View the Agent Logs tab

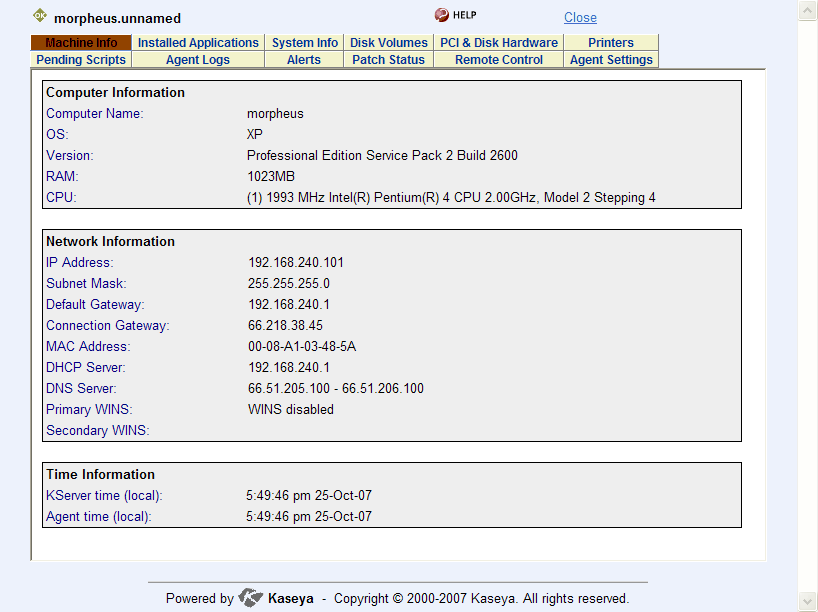198,60
